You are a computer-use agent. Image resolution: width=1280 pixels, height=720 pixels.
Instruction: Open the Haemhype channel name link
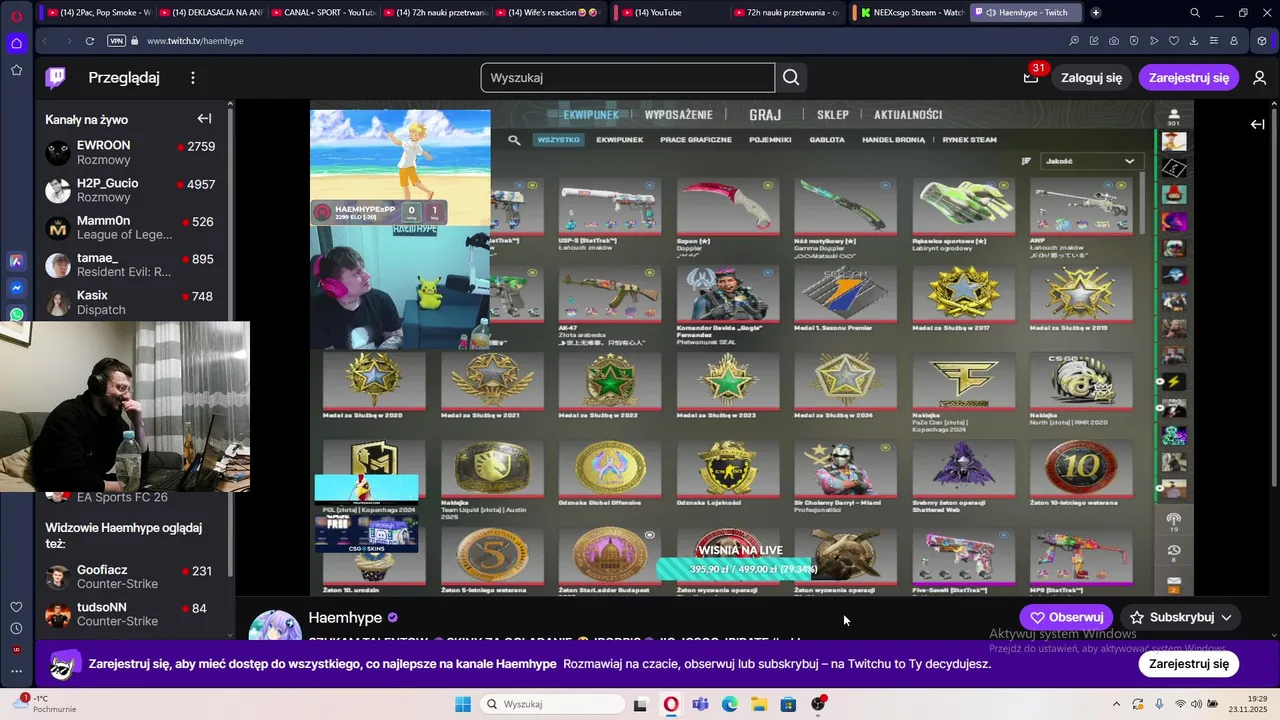(345, 618)
